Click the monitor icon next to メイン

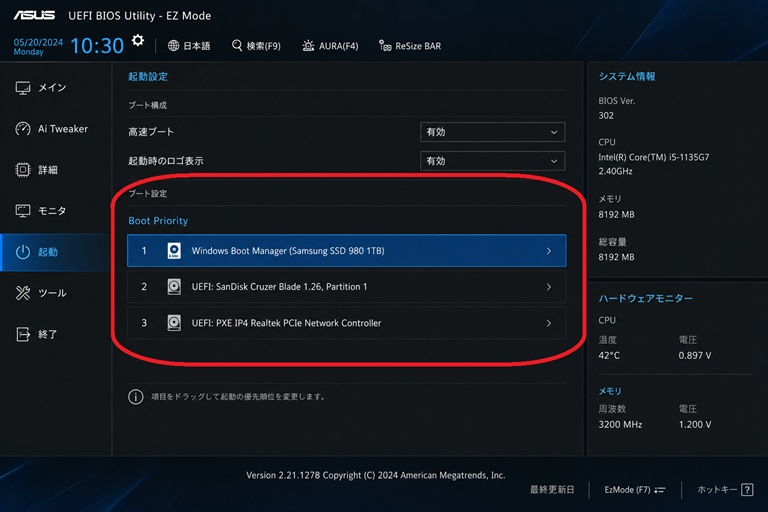click(23, 88)
